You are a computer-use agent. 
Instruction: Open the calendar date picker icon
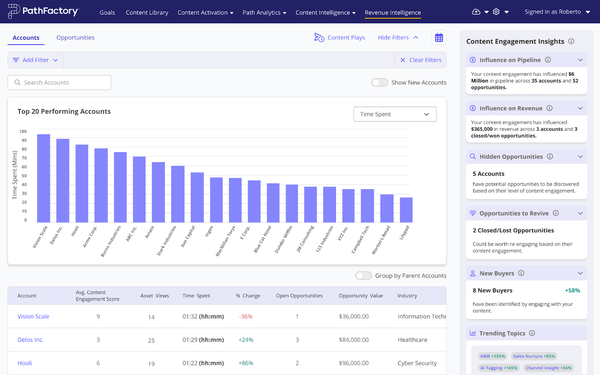pyautogui.click(x=439, y=38)
